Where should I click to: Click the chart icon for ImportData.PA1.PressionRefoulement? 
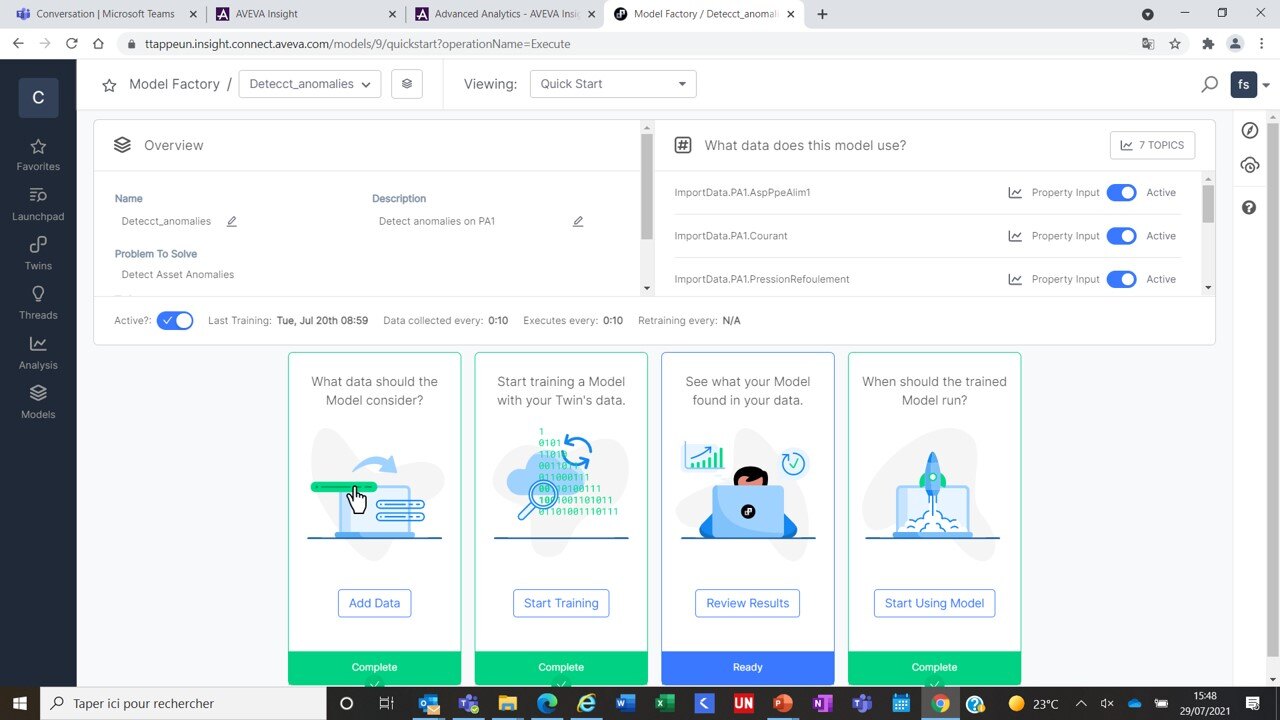coord(1015,279)
